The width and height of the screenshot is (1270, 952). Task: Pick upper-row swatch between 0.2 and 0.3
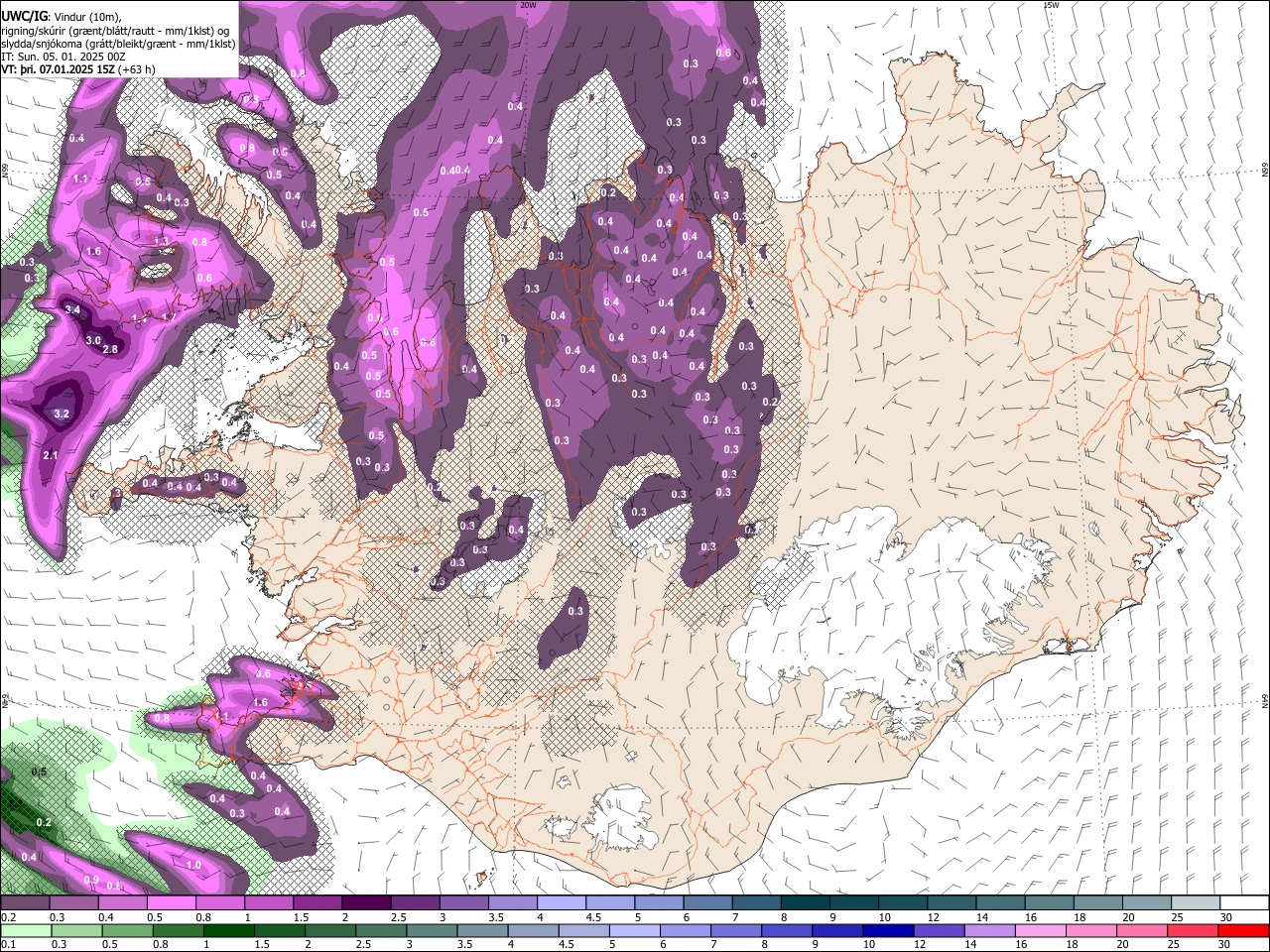tap(25, 903)
